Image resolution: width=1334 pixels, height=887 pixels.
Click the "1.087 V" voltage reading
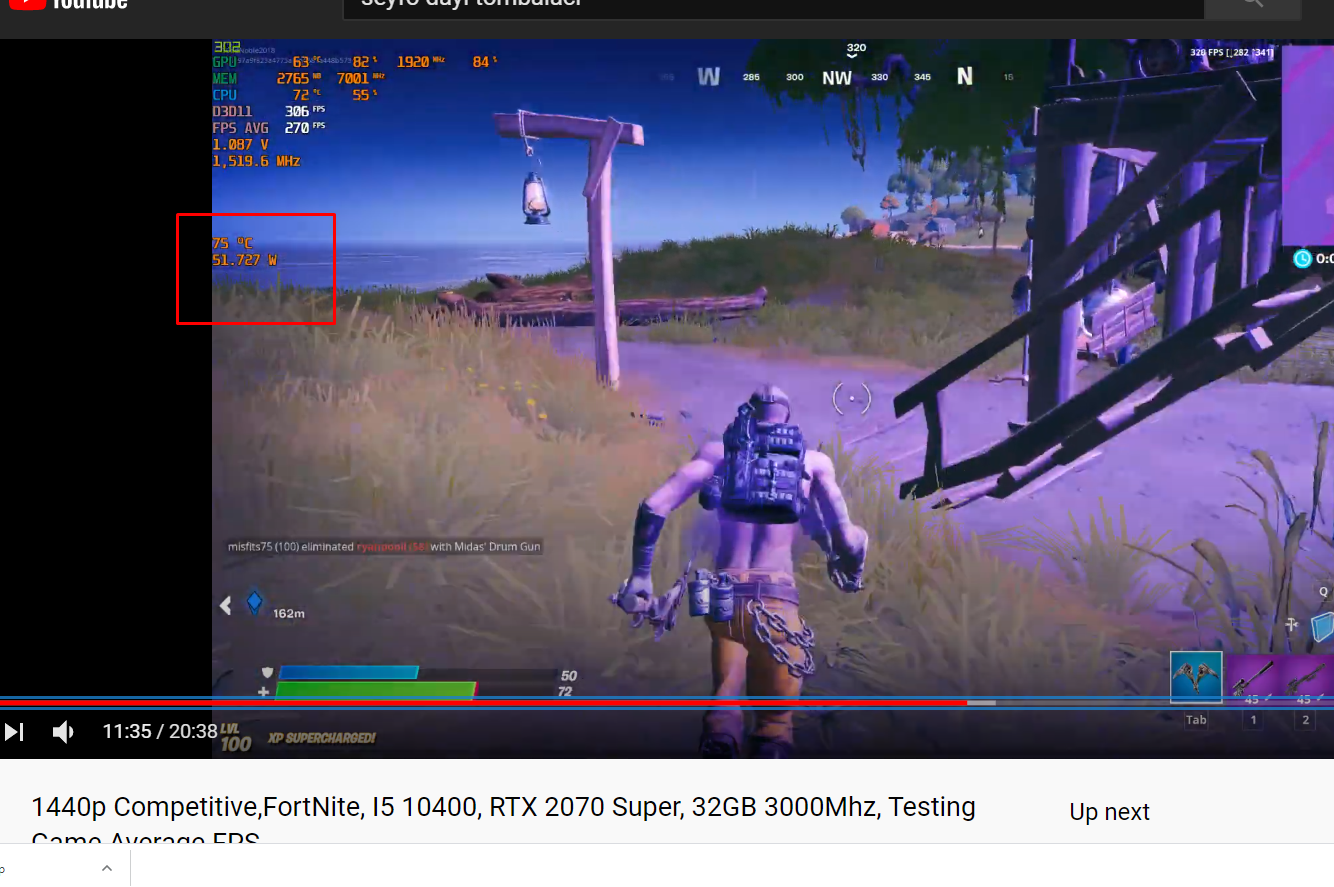240,144
